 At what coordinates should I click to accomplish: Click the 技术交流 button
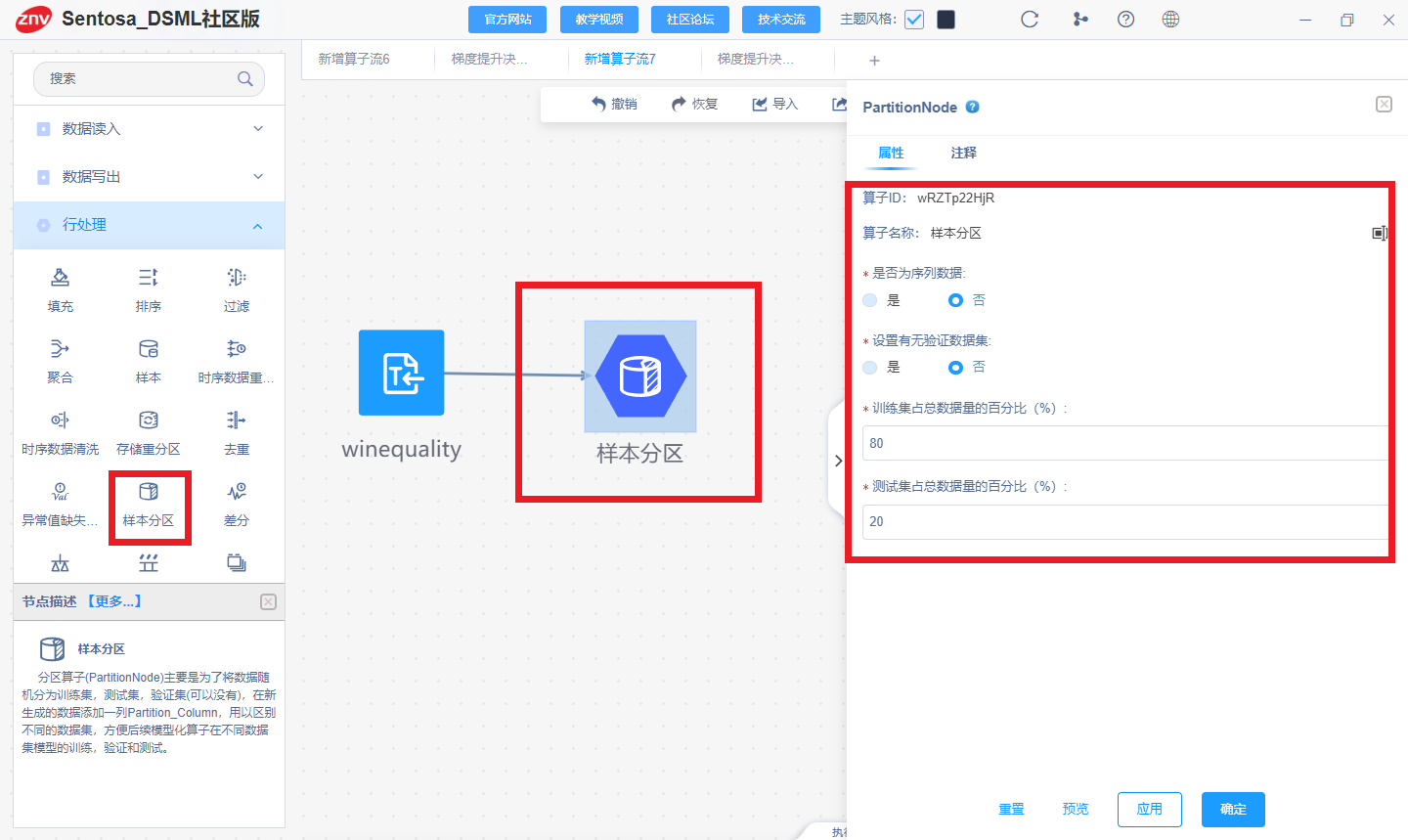pyautogui.click(x=781, y=20)
